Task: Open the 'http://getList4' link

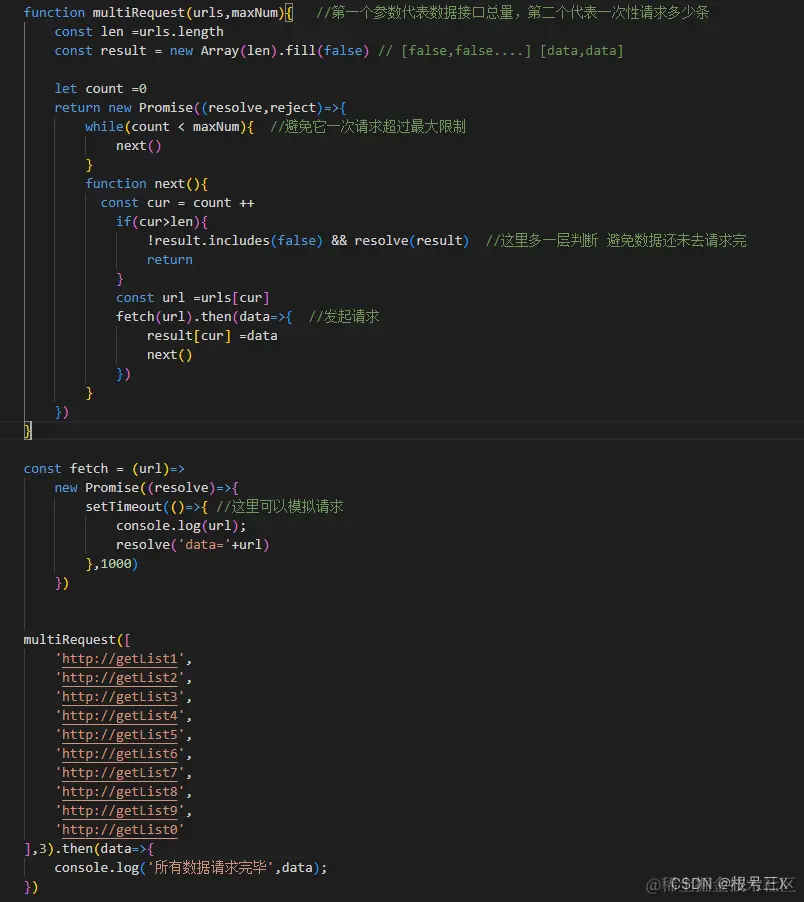Action: click(120, 716)
